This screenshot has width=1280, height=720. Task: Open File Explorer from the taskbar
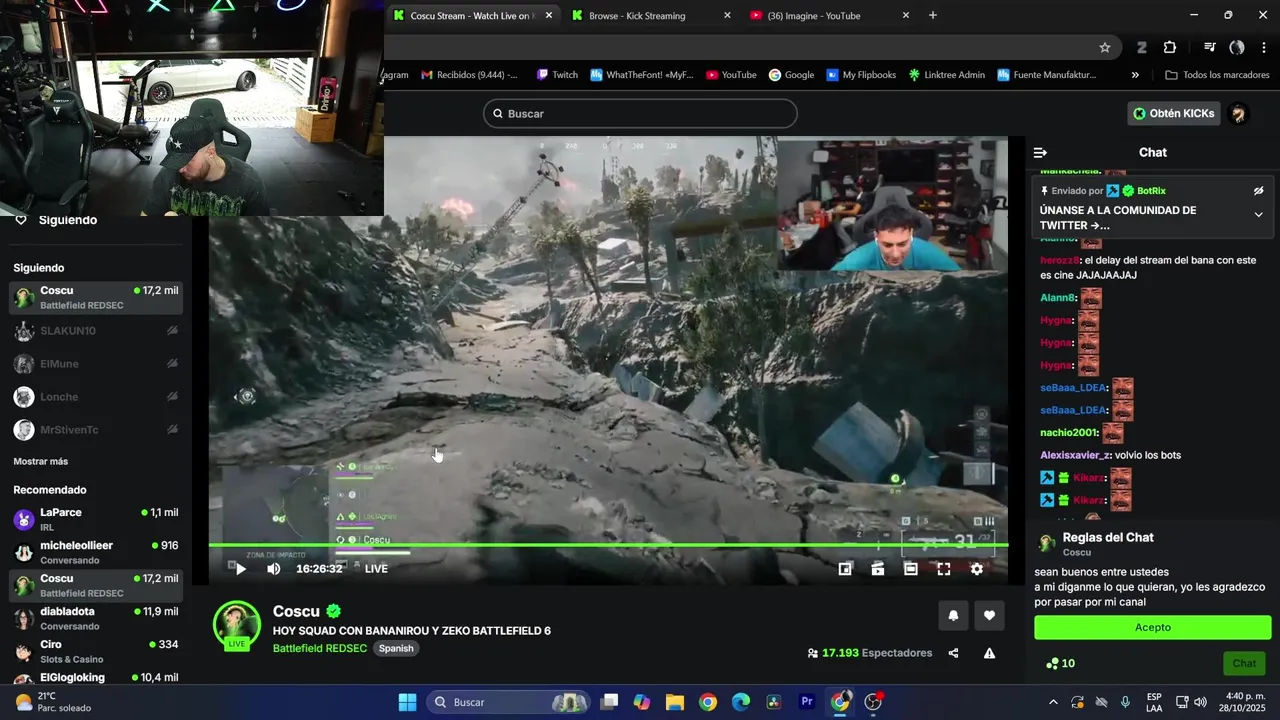tap(674, 702)
